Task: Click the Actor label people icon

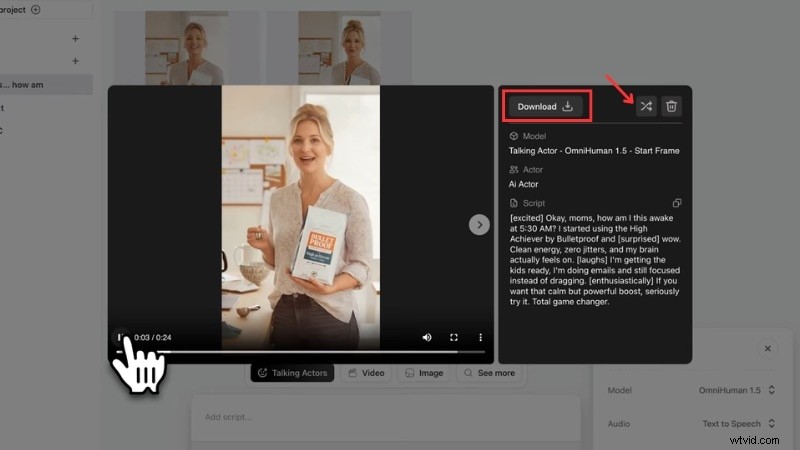Action: coord(514,169)
